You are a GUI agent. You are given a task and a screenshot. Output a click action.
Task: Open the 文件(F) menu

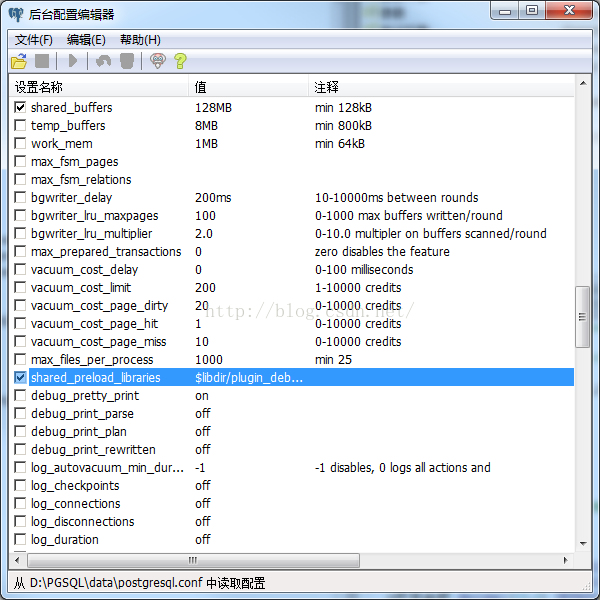(33, 40)
